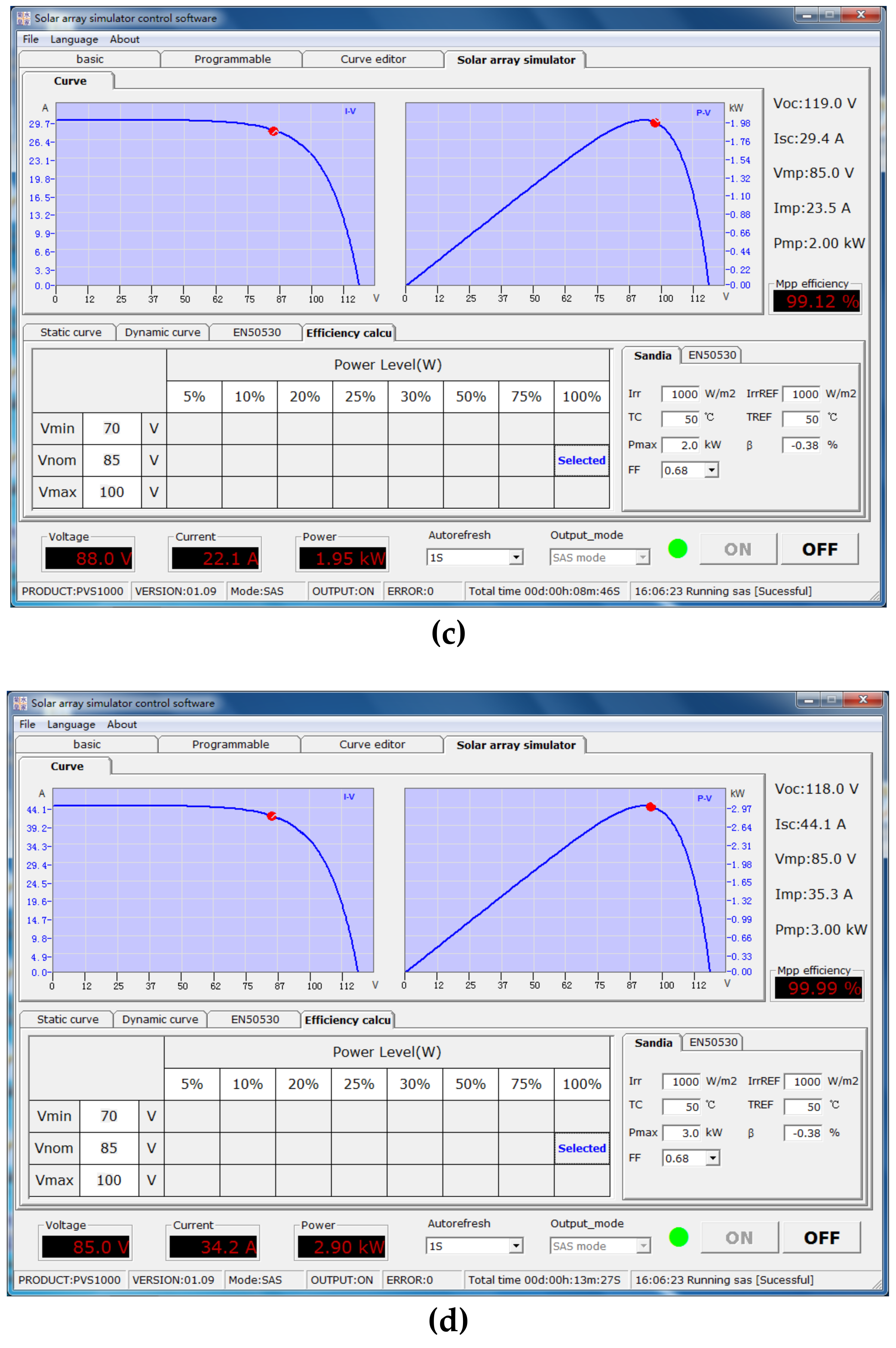Click Vmax row 50% cell in top window
The width and height of the screenshot is (896, 1348).
click(471, 492)
